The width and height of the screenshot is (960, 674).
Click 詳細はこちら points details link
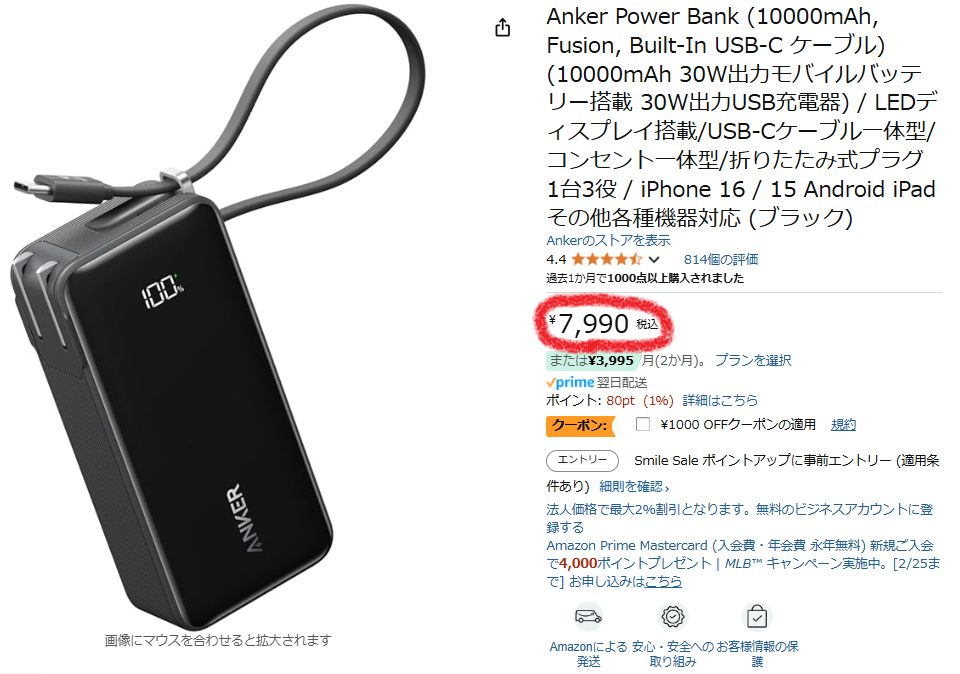(x=720, y=400)
